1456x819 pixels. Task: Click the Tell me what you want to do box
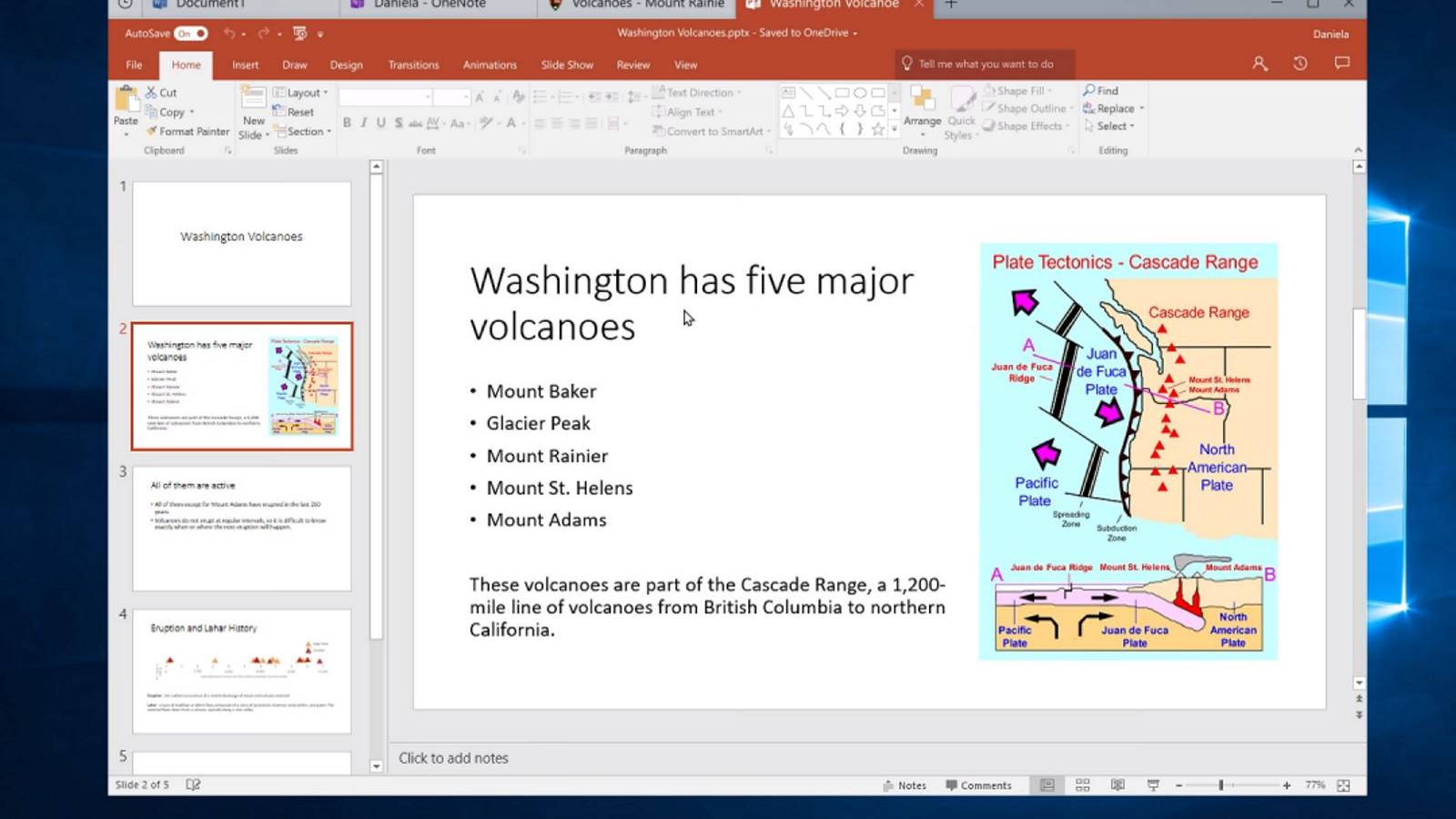[x=985, y=64]
